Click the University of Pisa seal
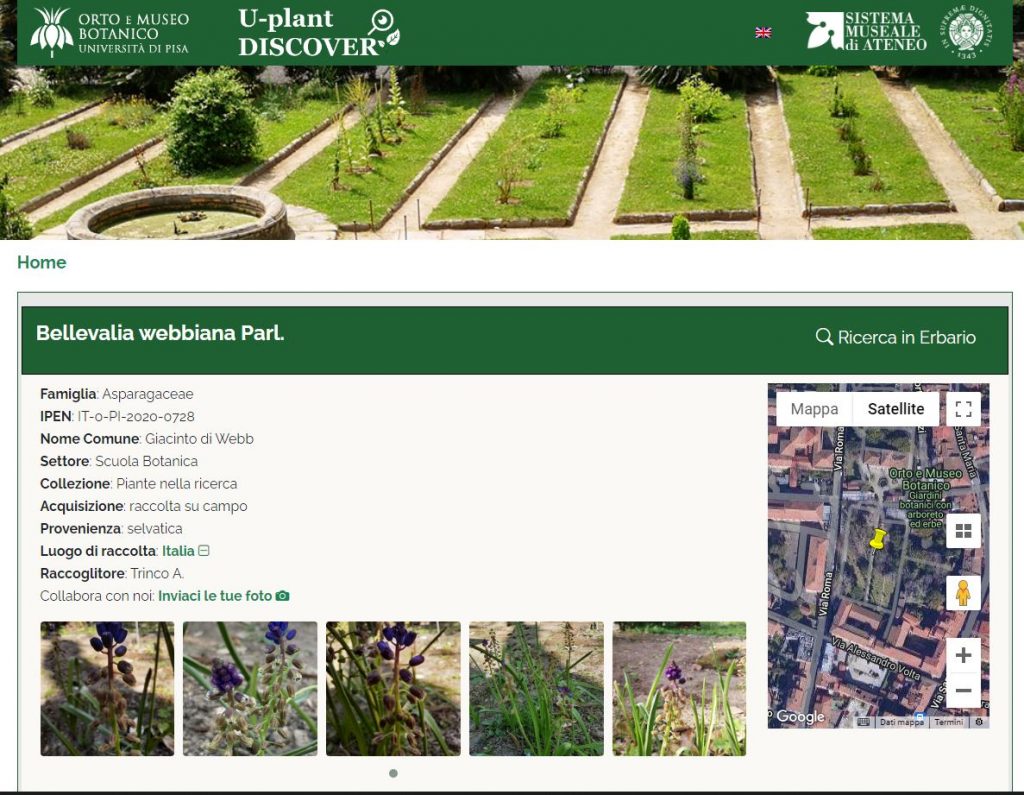The width and height of the screenshot is (1024, 795). point(966,31)
